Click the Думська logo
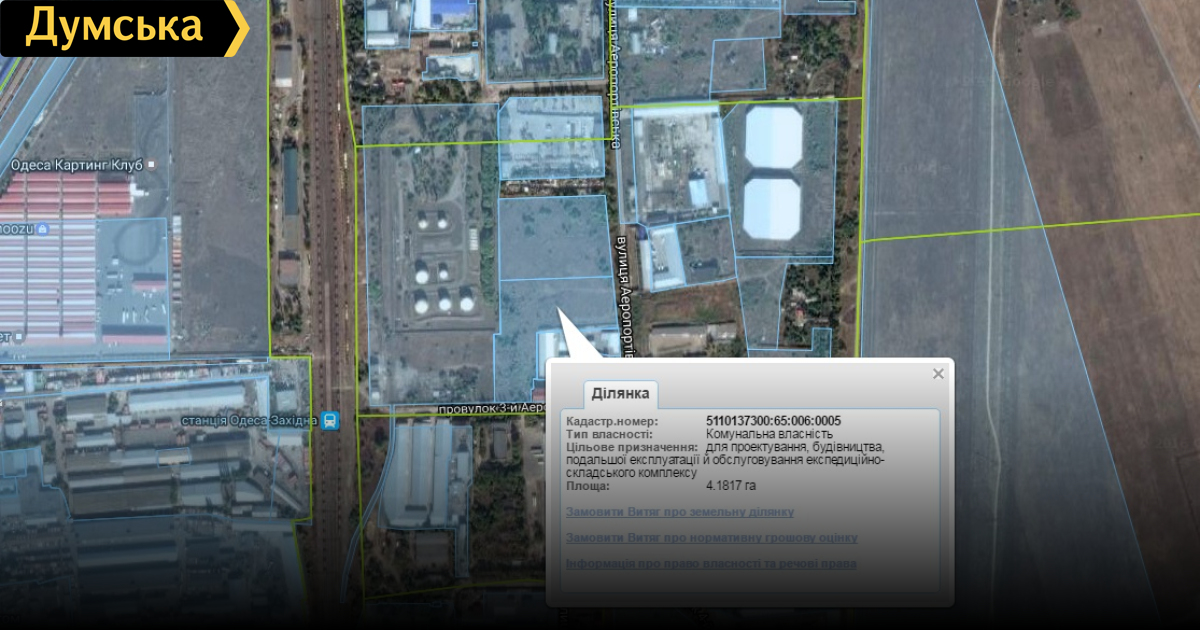Image resolution: width=1200 pixels, height=630 pixels. pos(113,27)
